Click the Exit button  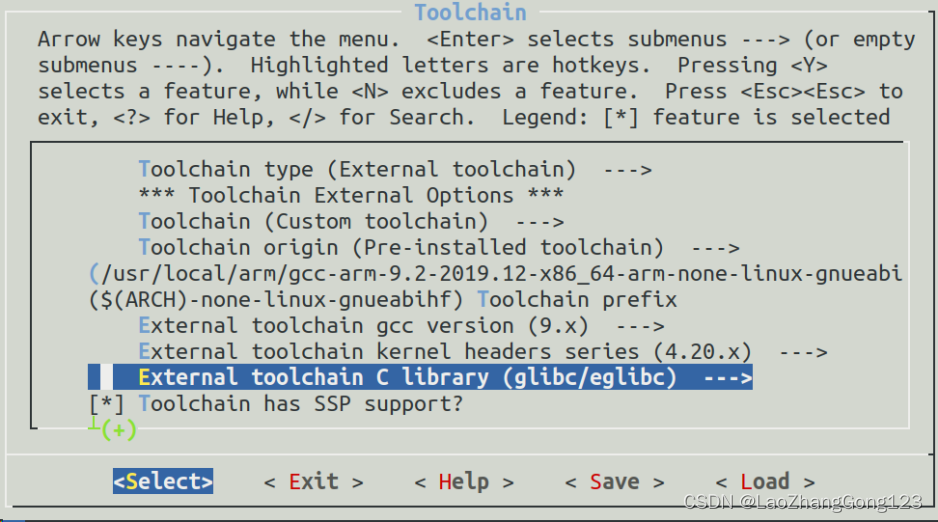point(313,481)
